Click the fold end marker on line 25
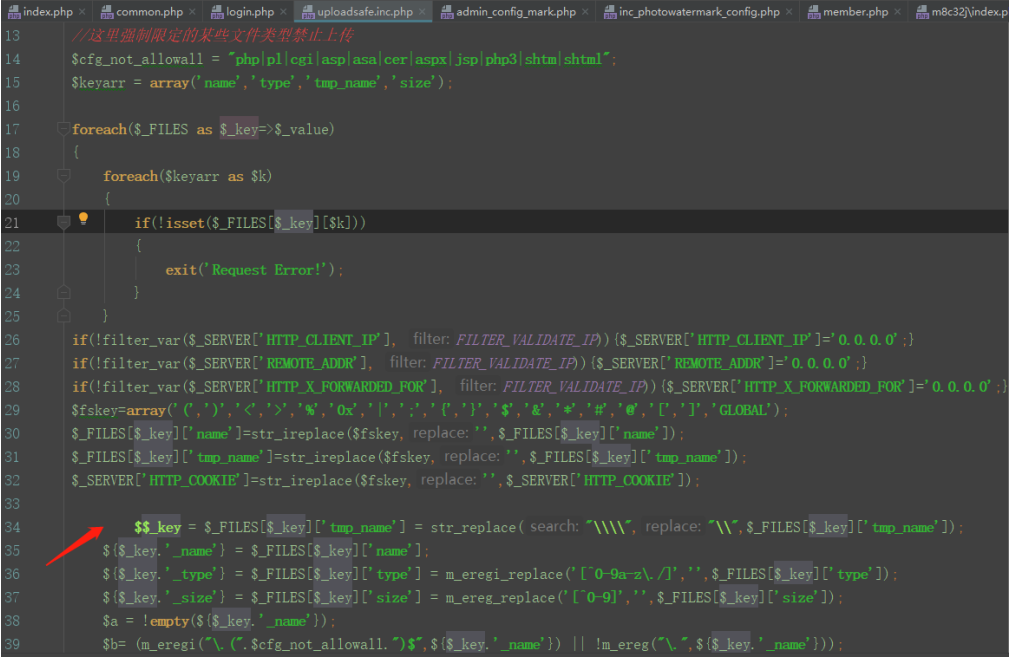This screenshot has width=1010, height=657. click(63, 316)
